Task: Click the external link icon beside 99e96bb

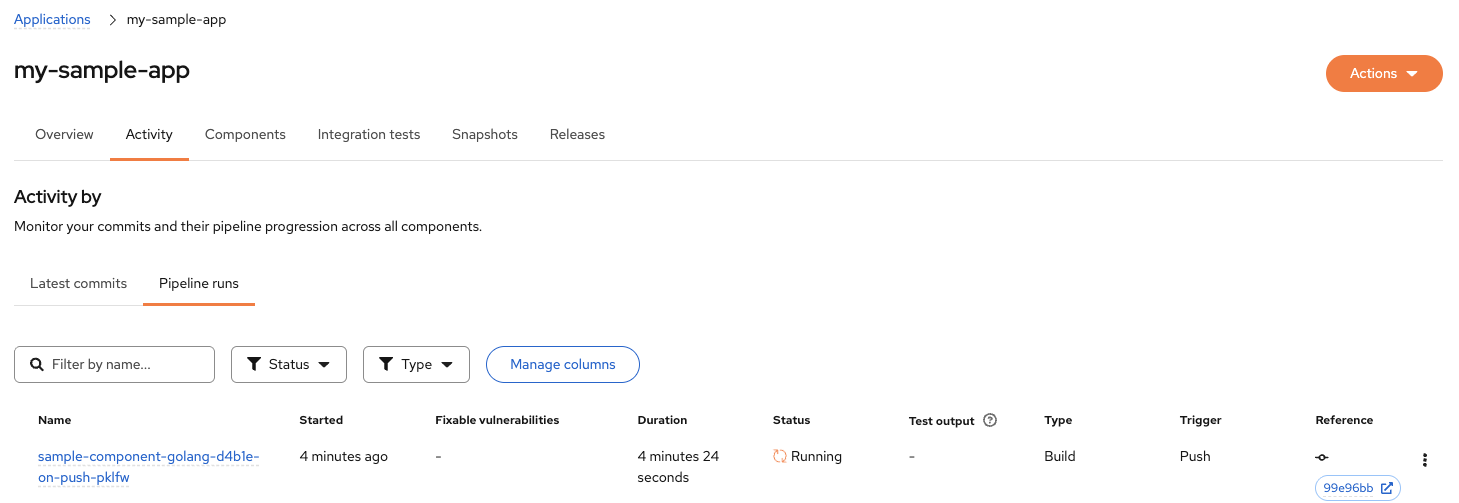Action: pyautogui.click(x=1387, y=488)
